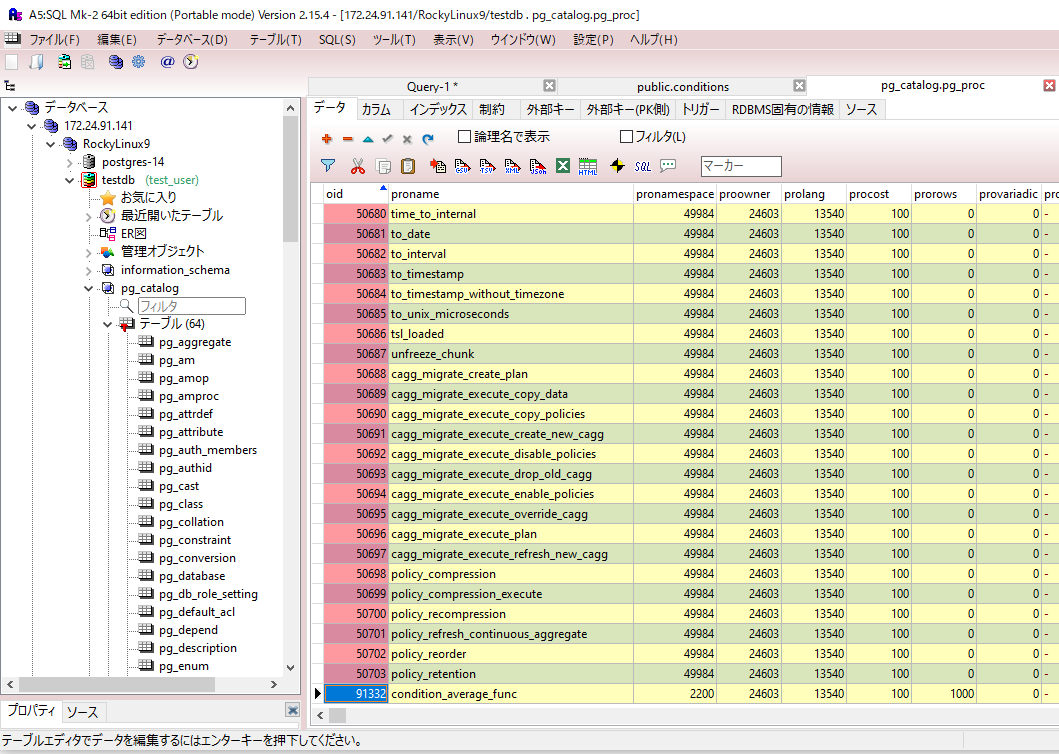This screenshot has width=1059, height=754.
Task: Click the new document icon in main toolbar
Action: click(11, 62)
